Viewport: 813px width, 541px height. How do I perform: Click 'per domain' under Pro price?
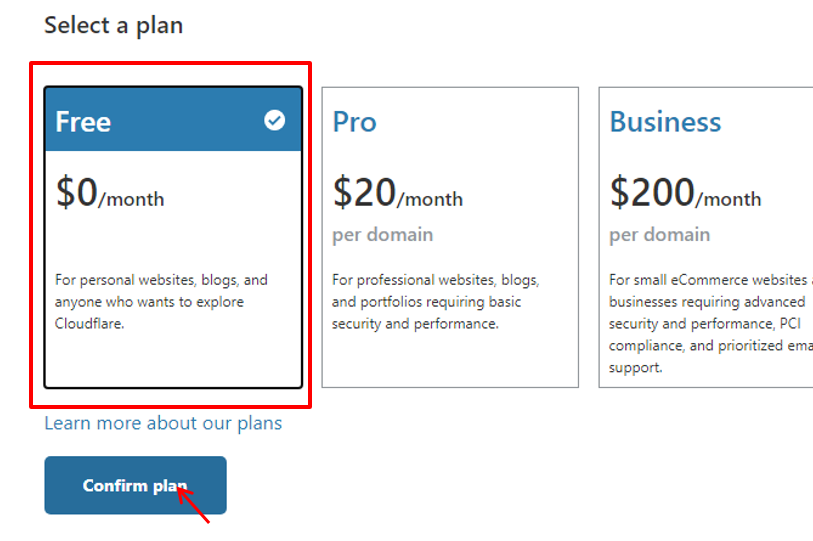coord(383,235)
